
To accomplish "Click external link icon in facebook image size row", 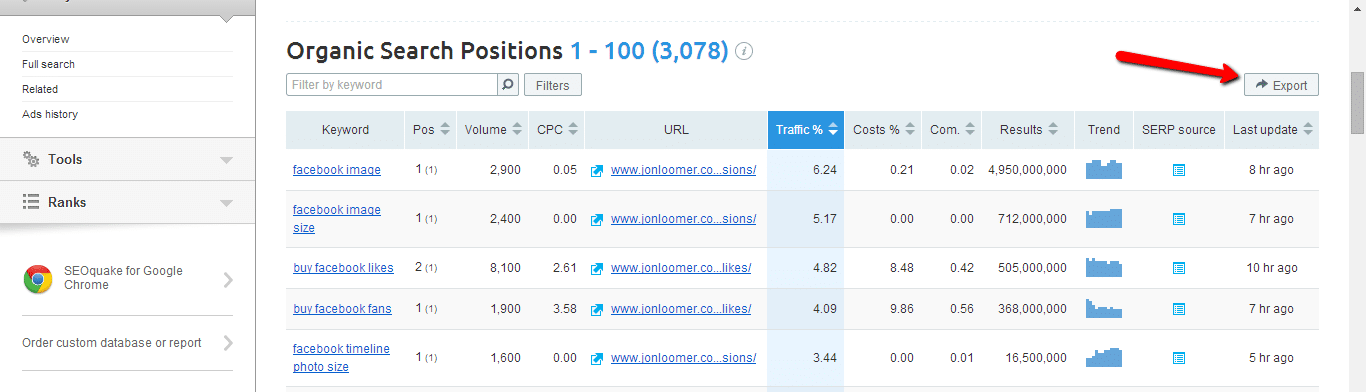I will [x=597, y=219].
